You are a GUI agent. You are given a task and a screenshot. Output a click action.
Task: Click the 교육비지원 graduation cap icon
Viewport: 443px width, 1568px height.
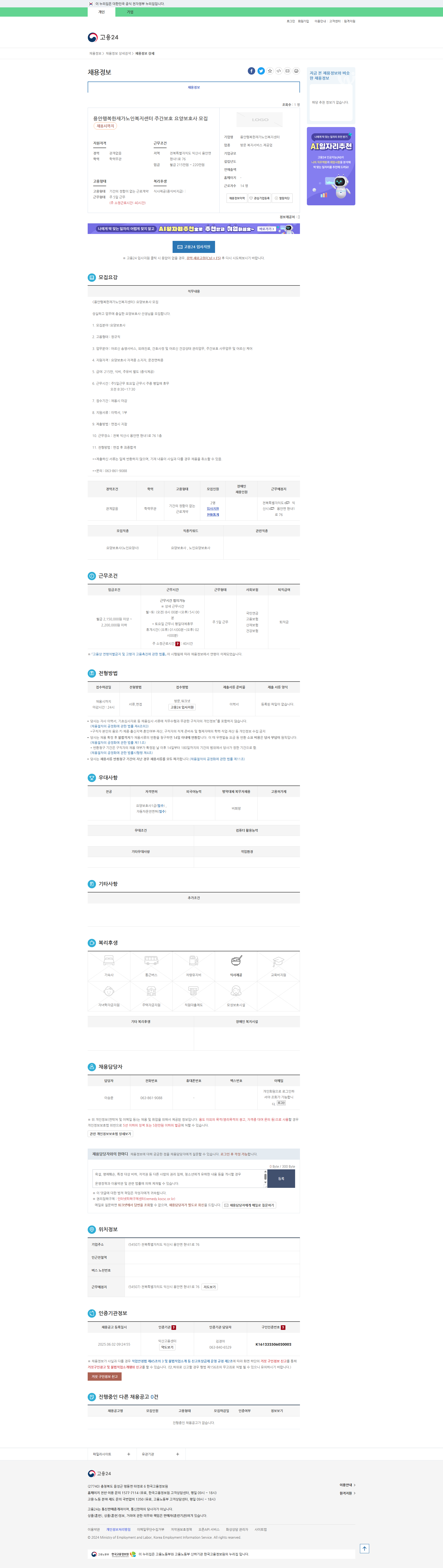point(278,961)
